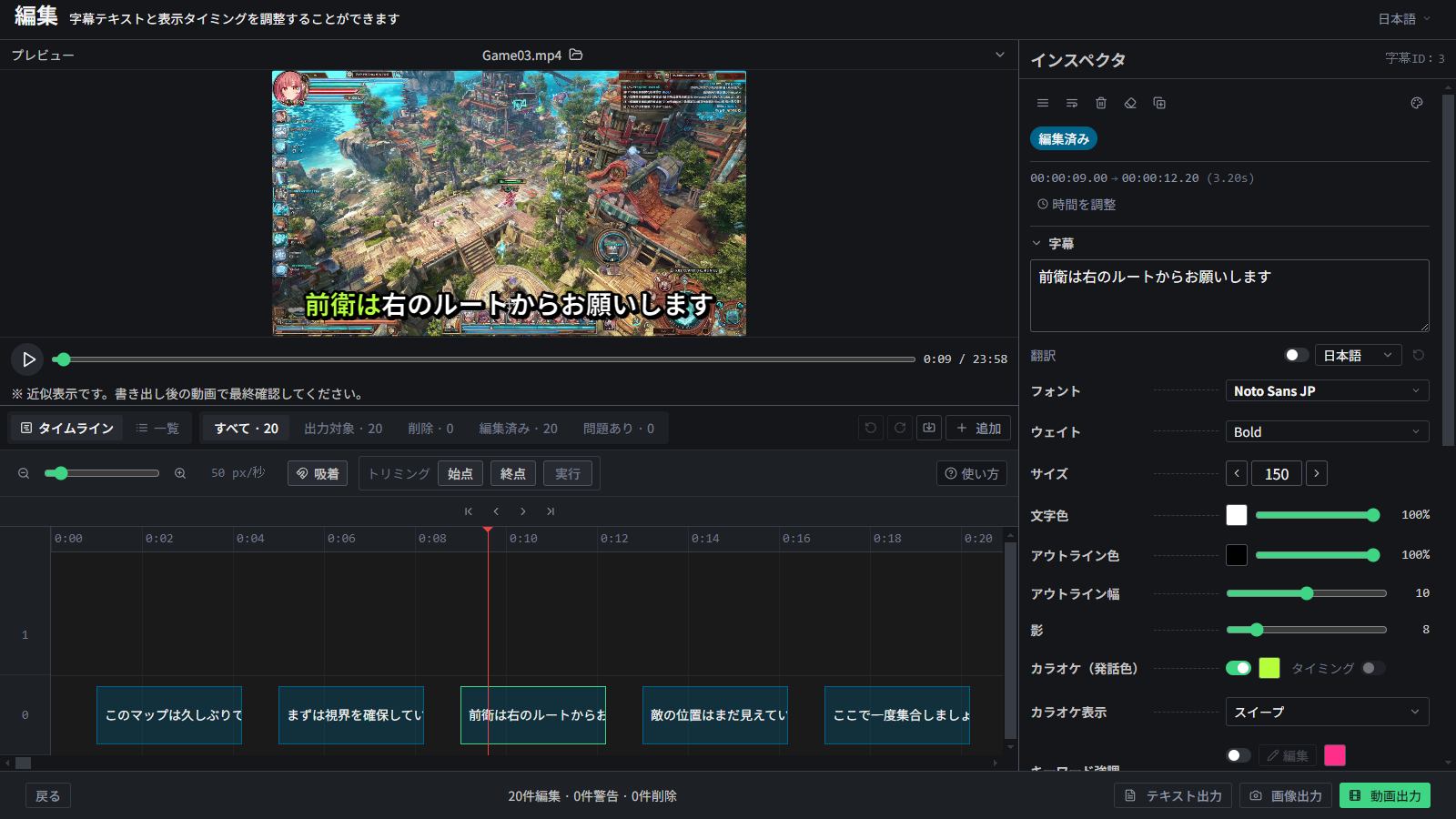
Task: Click the 時間を調整 clock link
Action: [x=1077, y=205]
